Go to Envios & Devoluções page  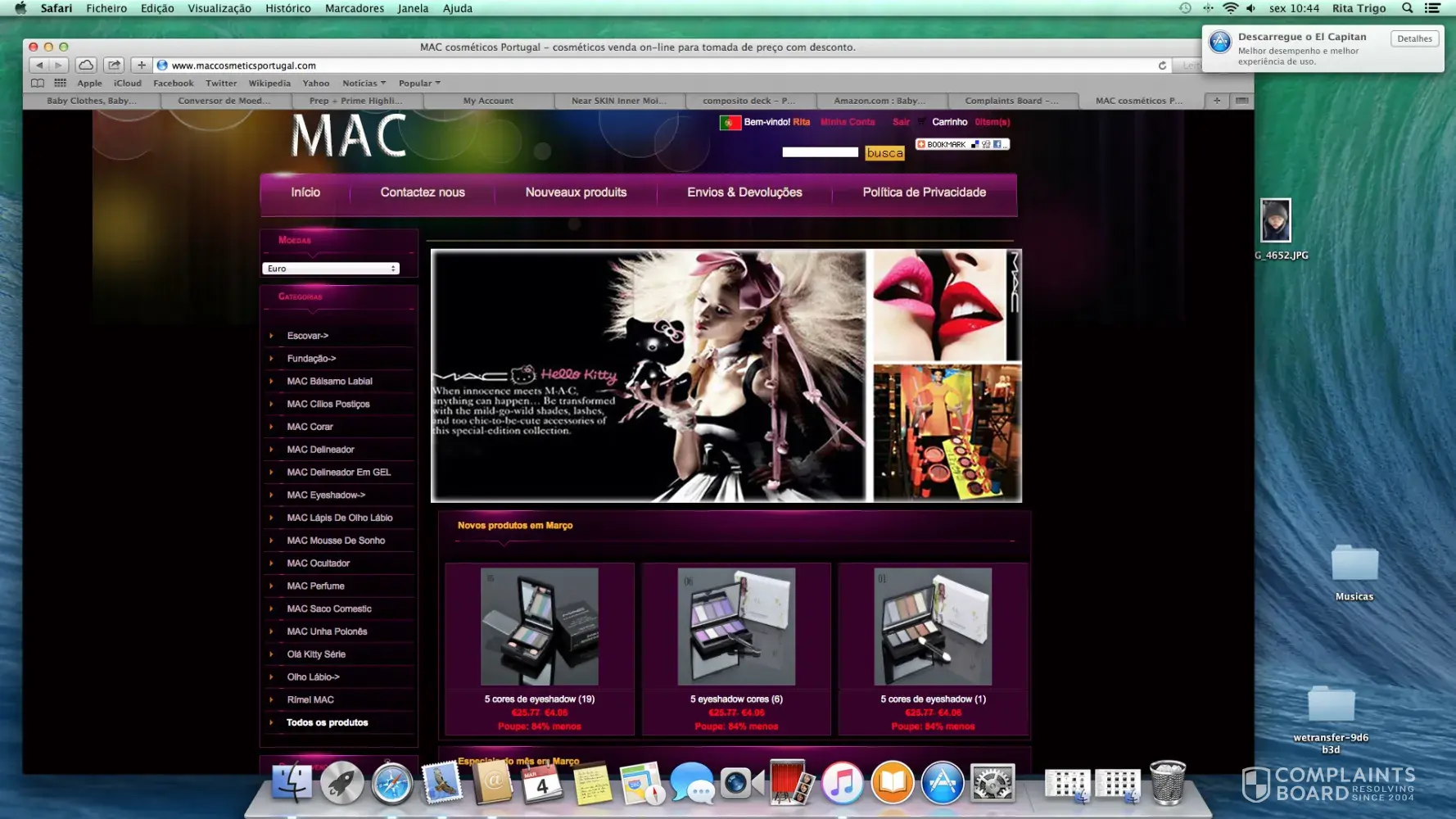pyautogui.click(x=744, y=192)
